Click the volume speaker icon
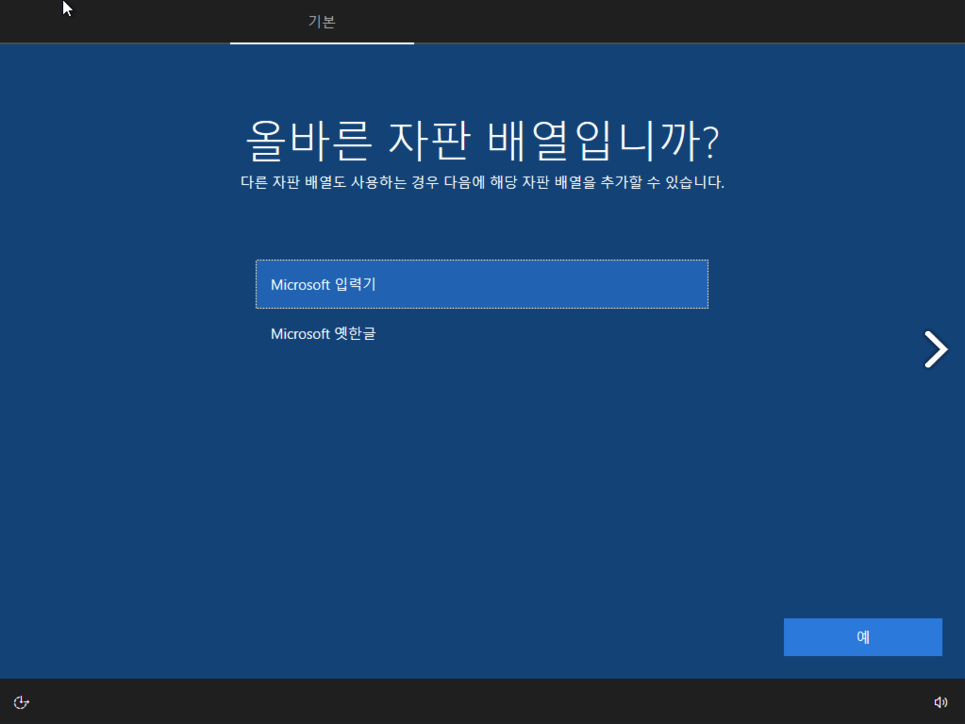The height and width of the screenshot is (724, 965). [x=940, y=702]
